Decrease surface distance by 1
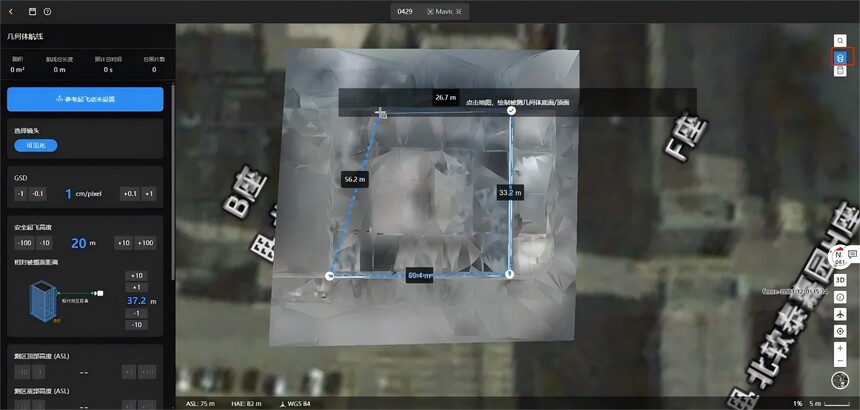Screen dimensions: 860x410 point(136,313)
